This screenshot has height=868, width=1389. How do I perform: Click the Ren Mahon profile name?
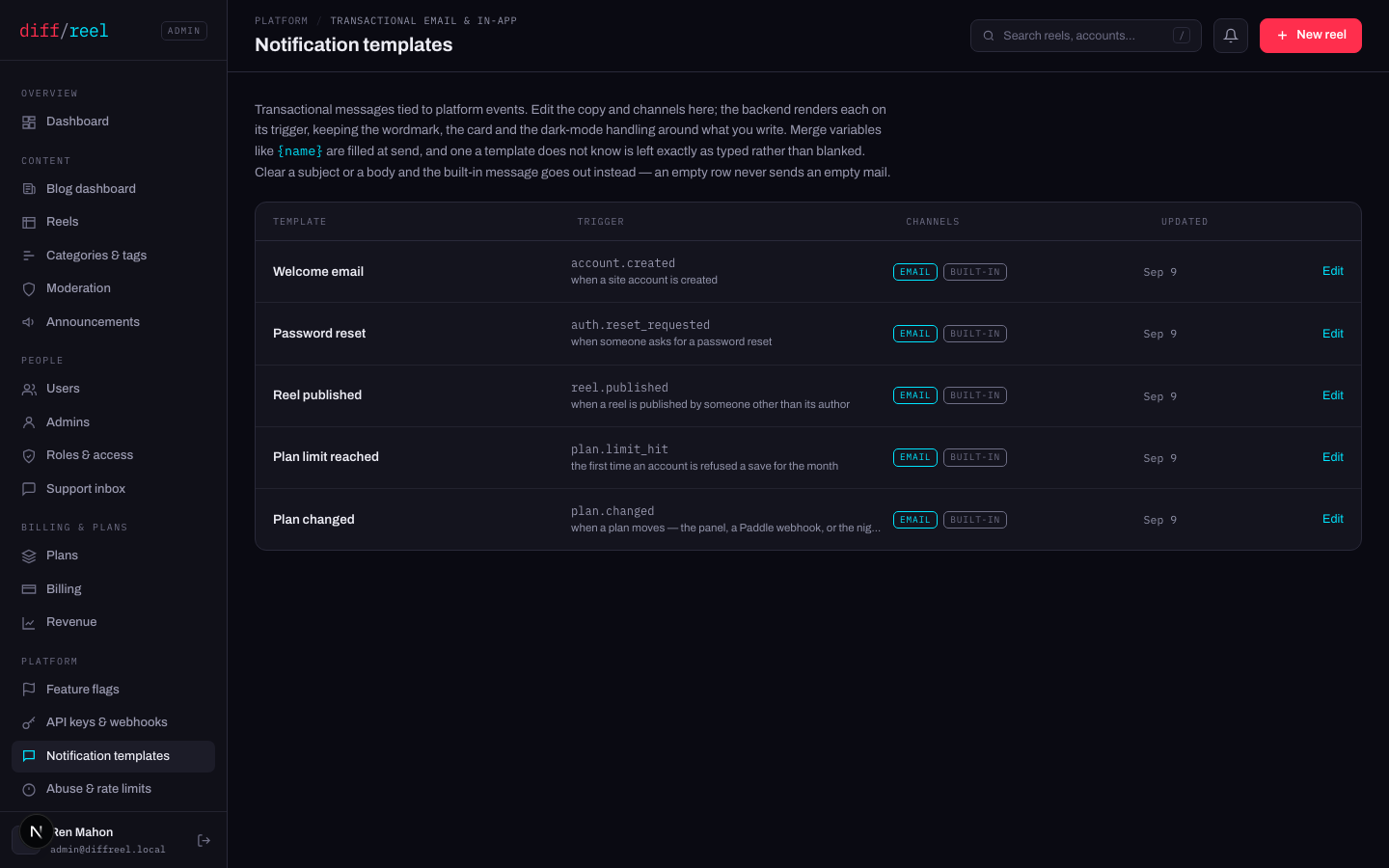coord(84,832)
